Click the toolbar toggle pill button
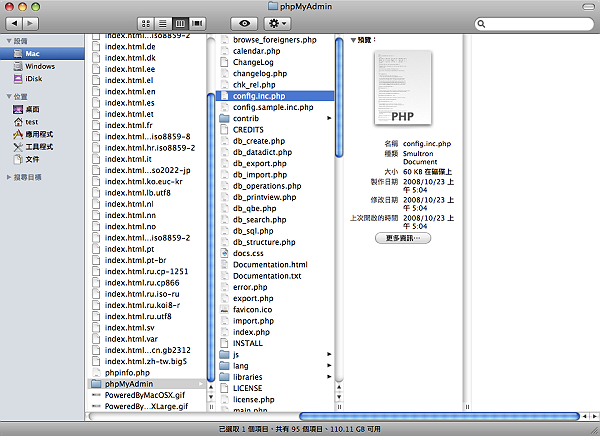The image size is (600, 436). click(588, 7)
